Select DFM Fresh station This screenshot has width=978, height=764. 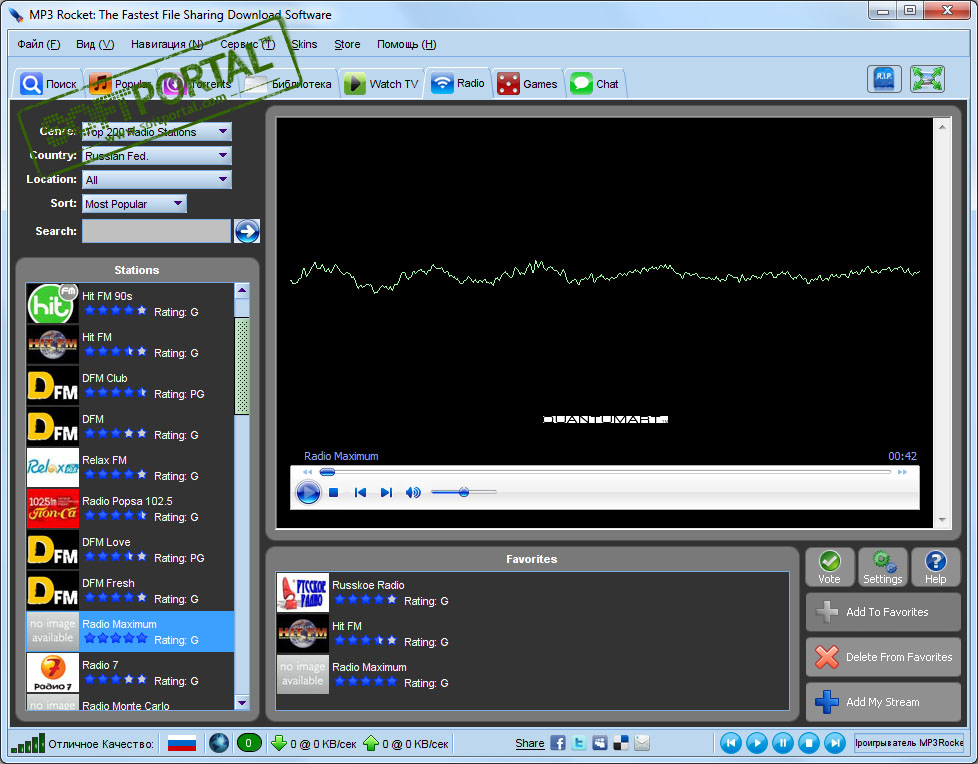[130, 591]
